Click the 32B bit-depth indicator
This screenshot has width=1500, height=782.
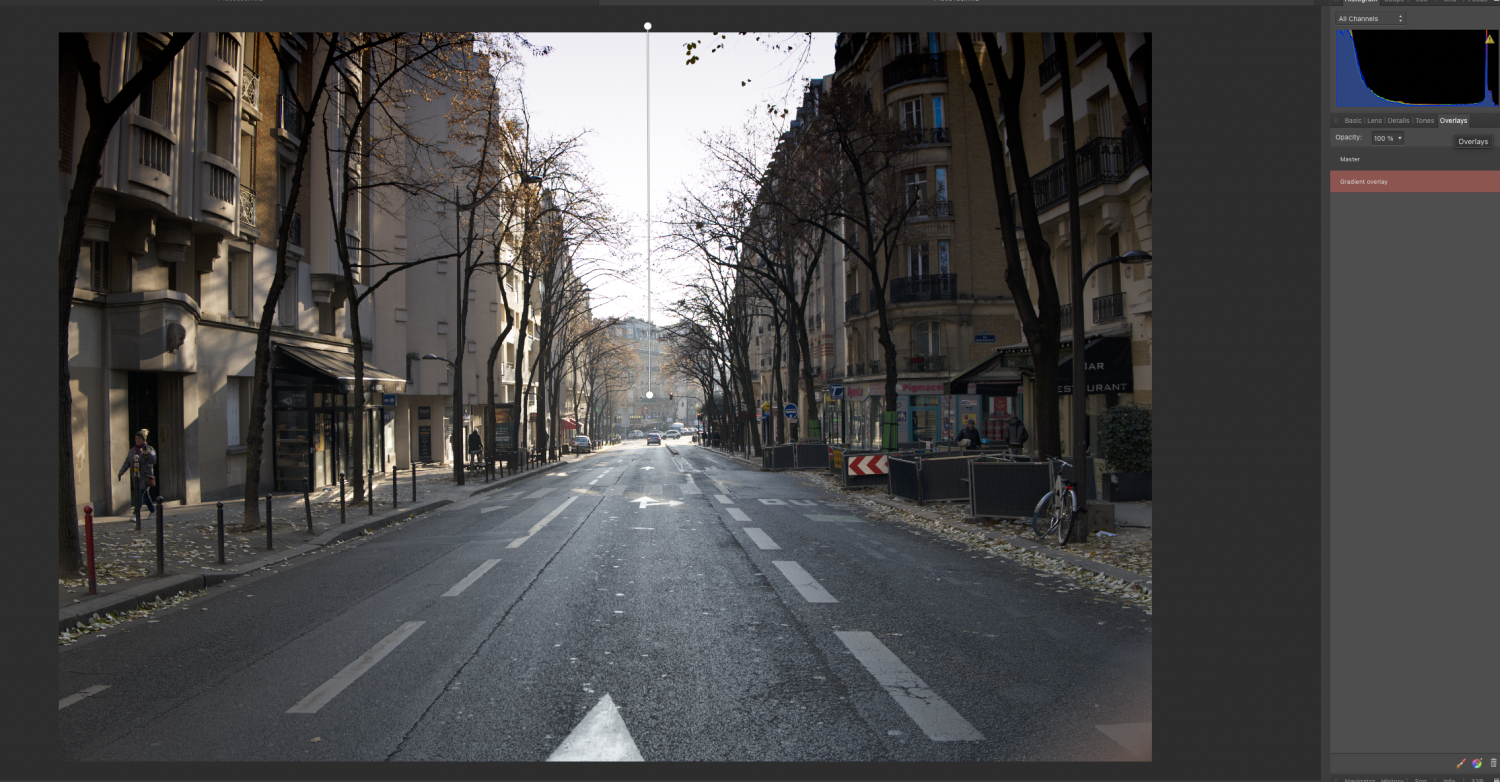[x=1477, y=780]
